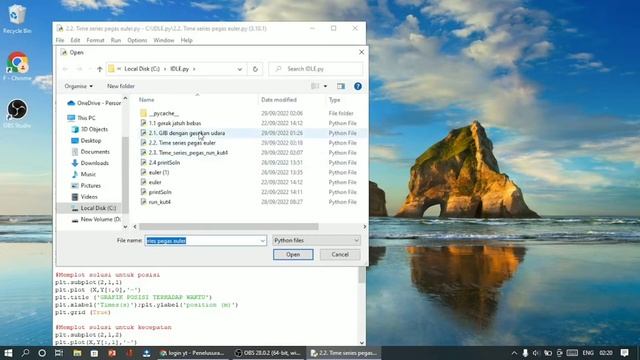Click the Search IDLE.py search box
Image resolution: width=640 pixels, height=360 pixels.
point(316,69)
